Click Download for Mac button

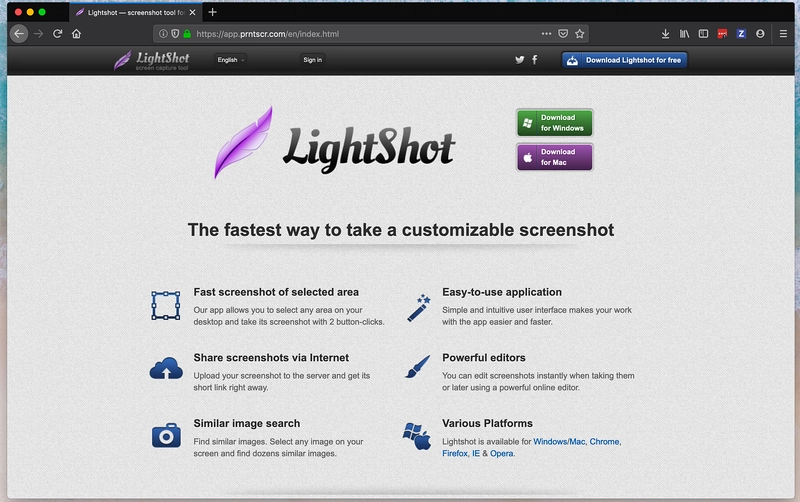[x=555, y=157]
